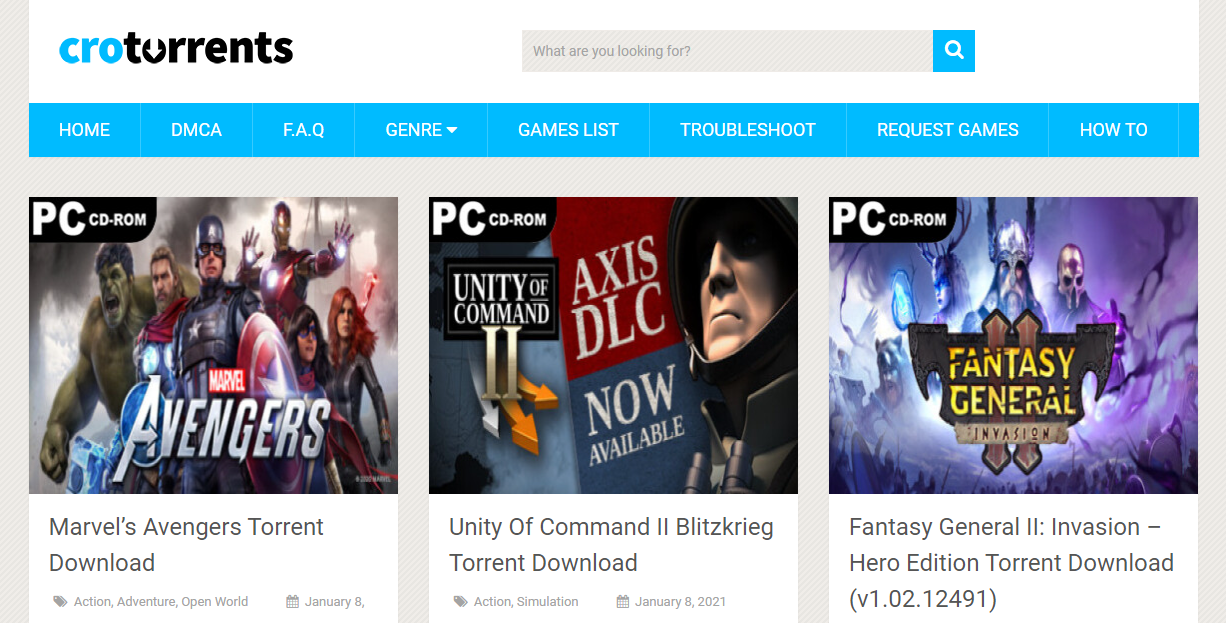Select the Action category under Marvel's Avengers
1226x623 pixels.
tap(92, 602)
